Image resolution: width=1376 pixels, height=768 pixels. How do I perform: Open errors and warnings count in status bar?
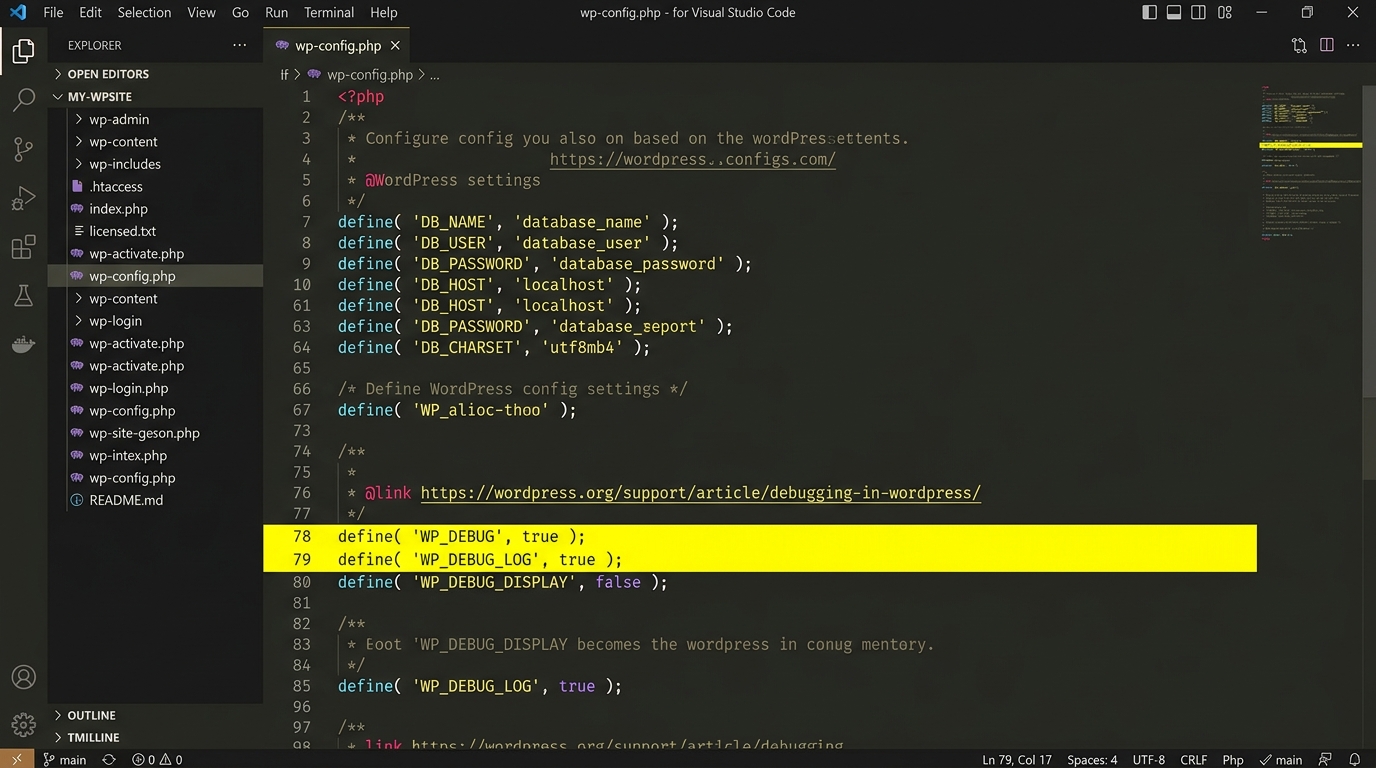(157, 759)
